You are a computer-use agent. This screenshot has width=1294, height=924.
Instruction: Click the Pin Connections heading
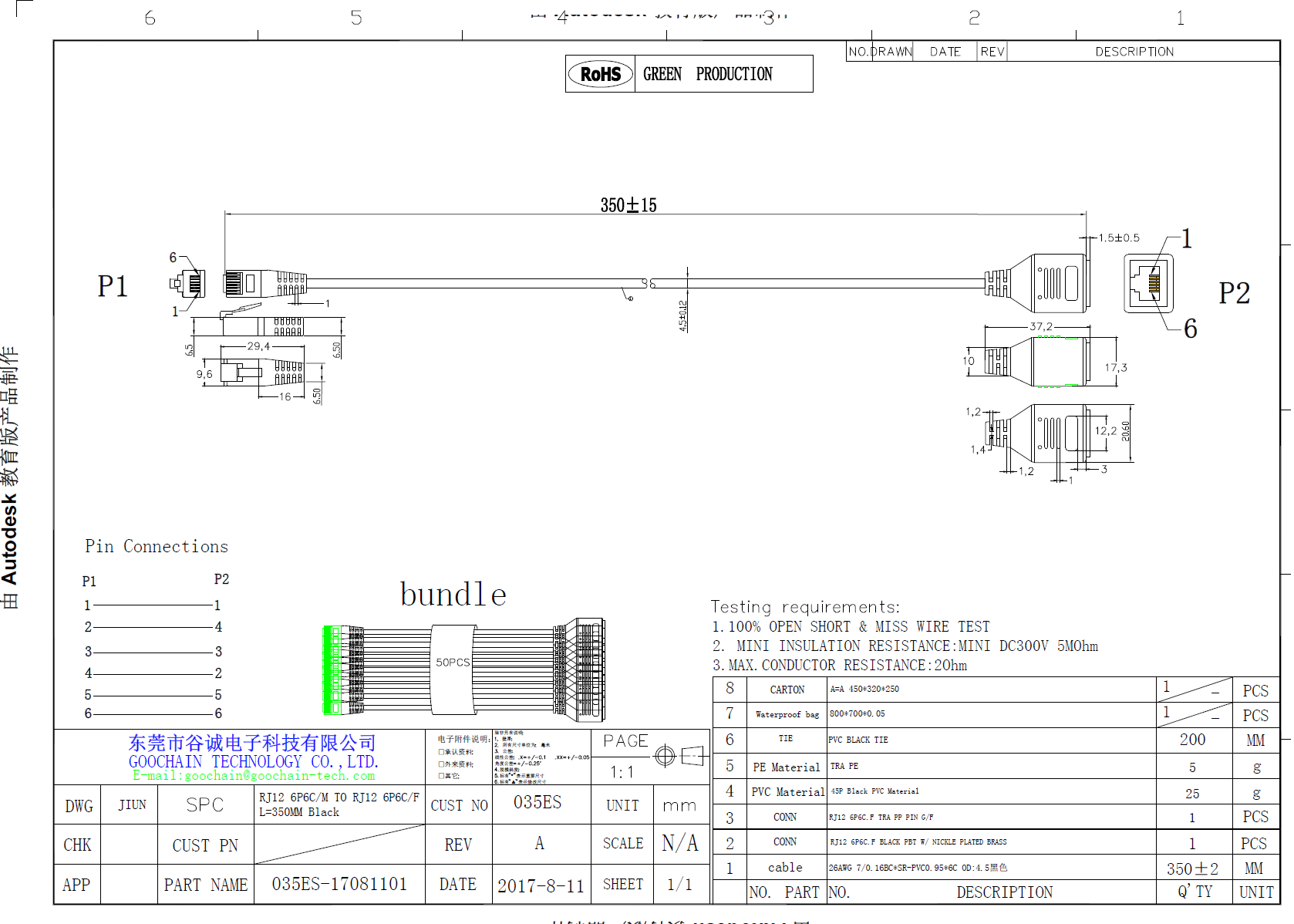pyautogui.click(x=157, y=546)
